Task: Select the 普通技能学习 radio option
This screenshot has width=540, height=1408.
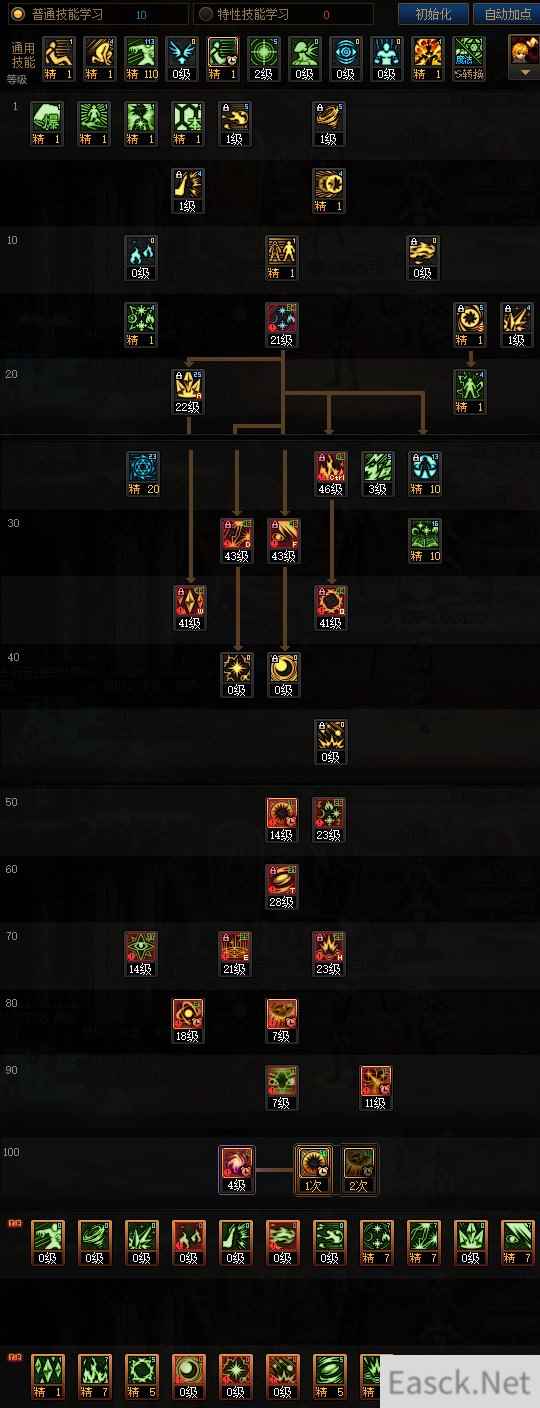Action: 16,14
